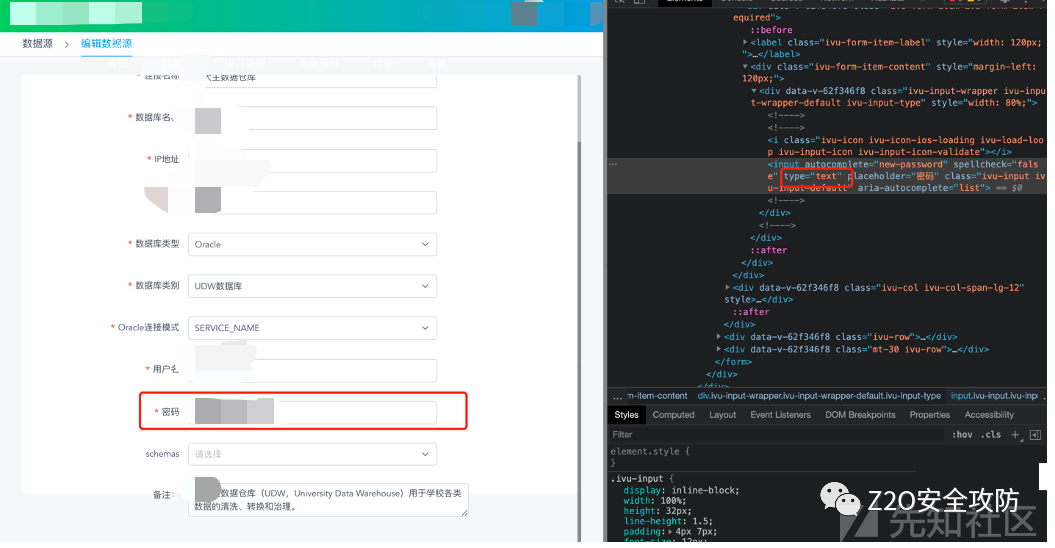Click the 编辑数据源 breadcrumb
The height and width of the screenshot is (548, 1055).
[x=106, y=44]
